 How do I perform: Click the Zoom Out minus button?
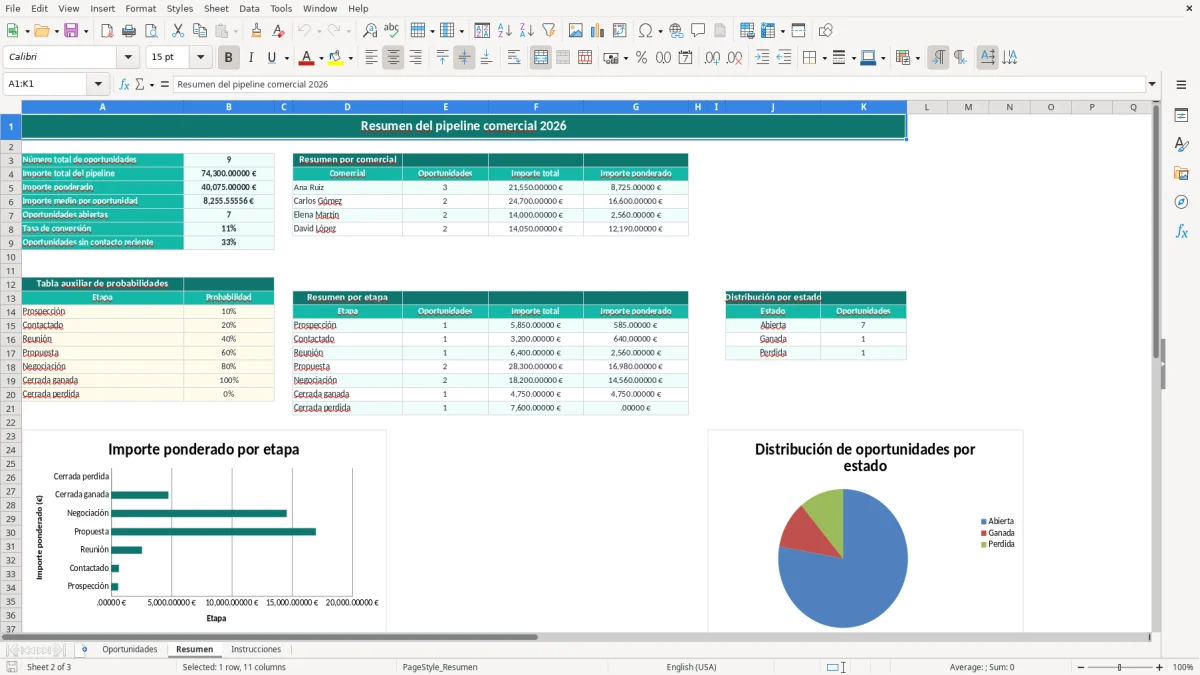1082,667
